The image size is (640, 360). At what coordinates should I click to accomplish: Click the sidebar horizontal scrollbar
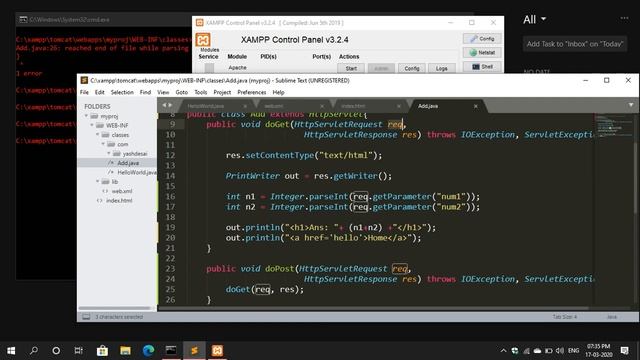(x=115, y=308)
